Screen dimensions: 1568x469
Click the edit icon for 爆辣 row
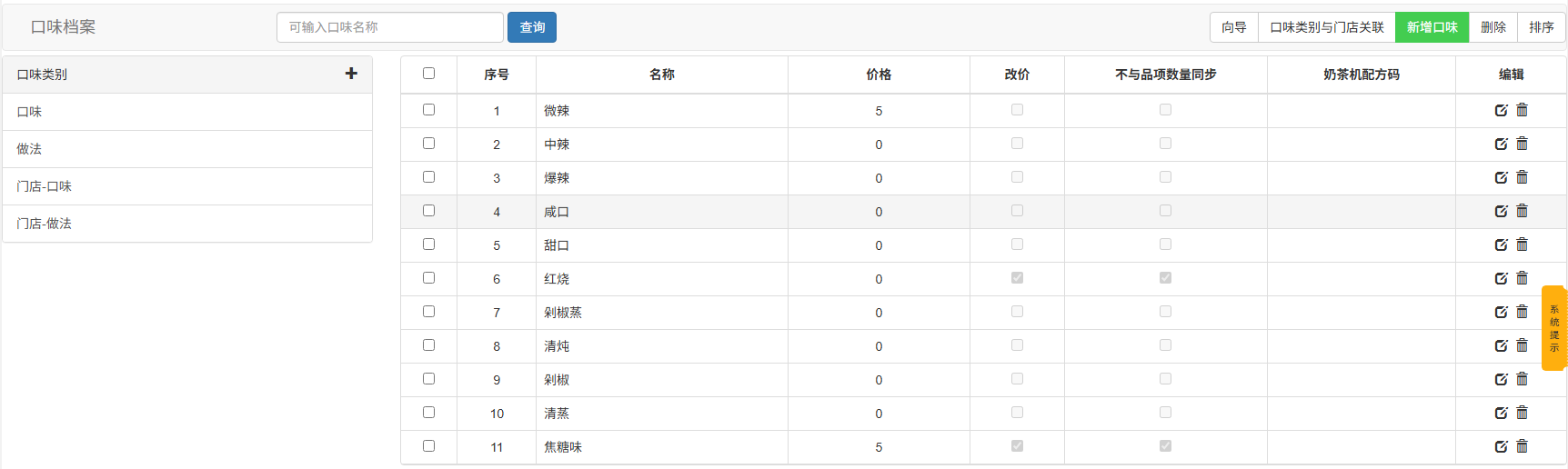tap(1501, 178)
